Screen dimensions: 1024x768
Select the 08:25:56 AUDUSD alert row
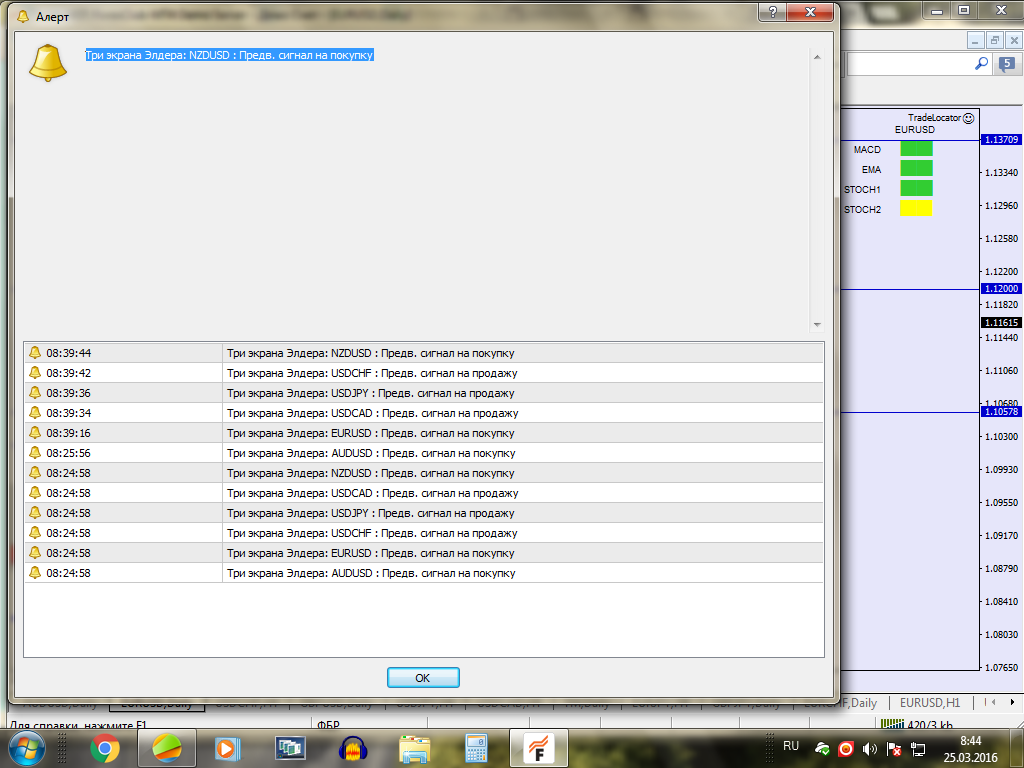[x=424, y=453]
